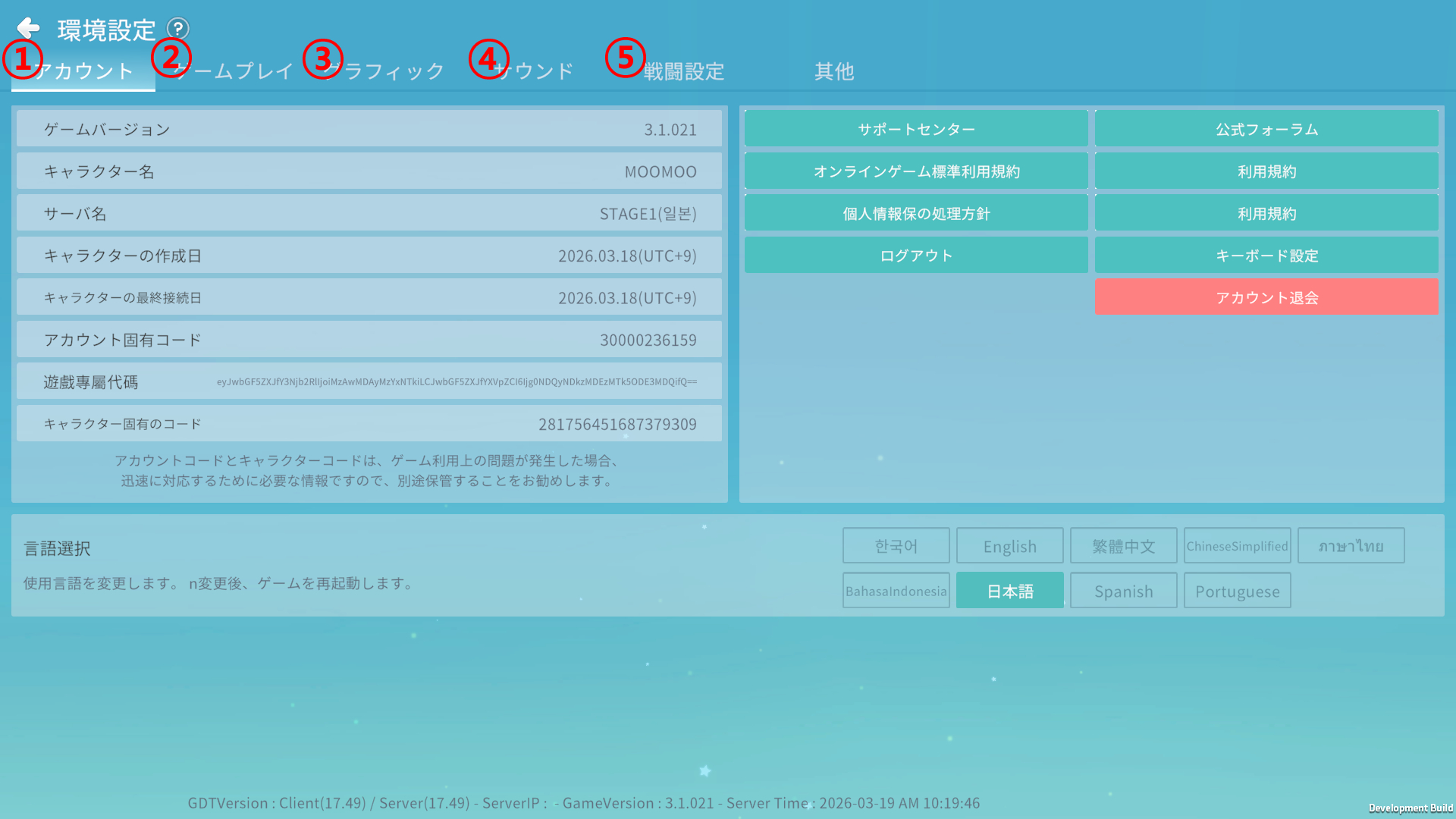Select English language

click(1010, 546)
